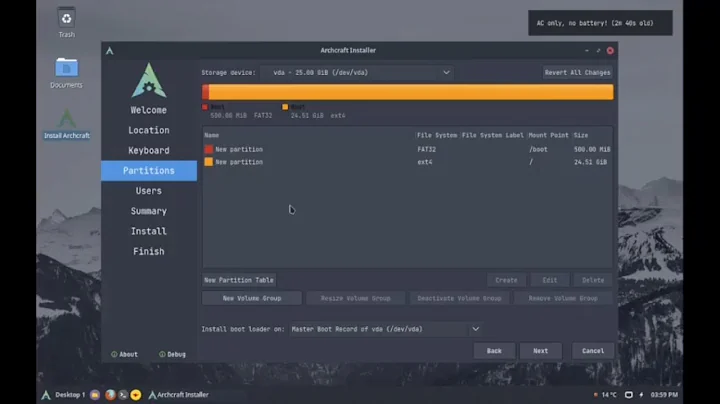Viewport: 720px width, 404px height.
Task: Click the yellow round taskbar launcher icon
Action: point(136,395)
